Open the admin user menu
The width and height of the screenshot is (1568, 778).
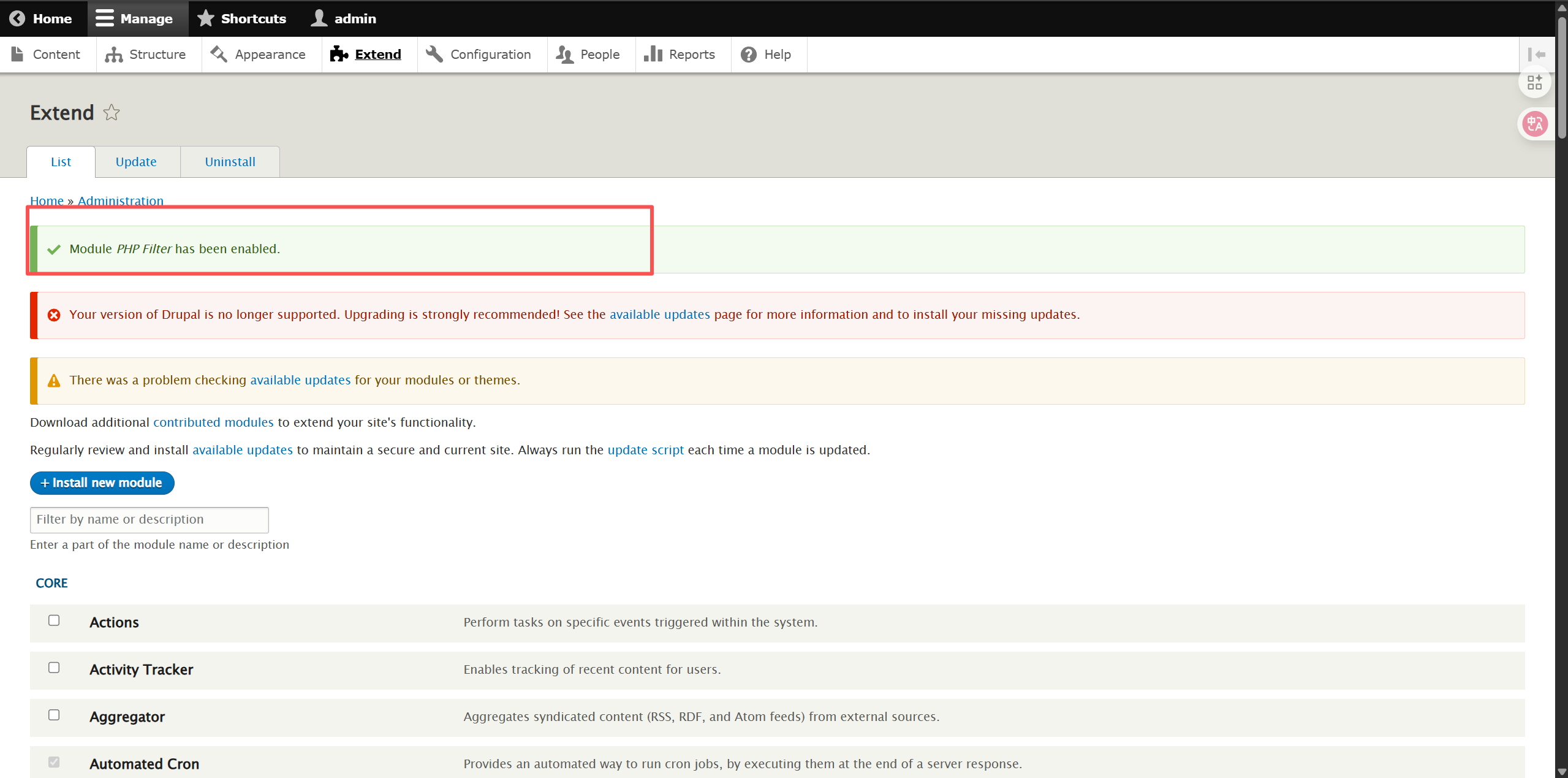(x=344, y=18)
